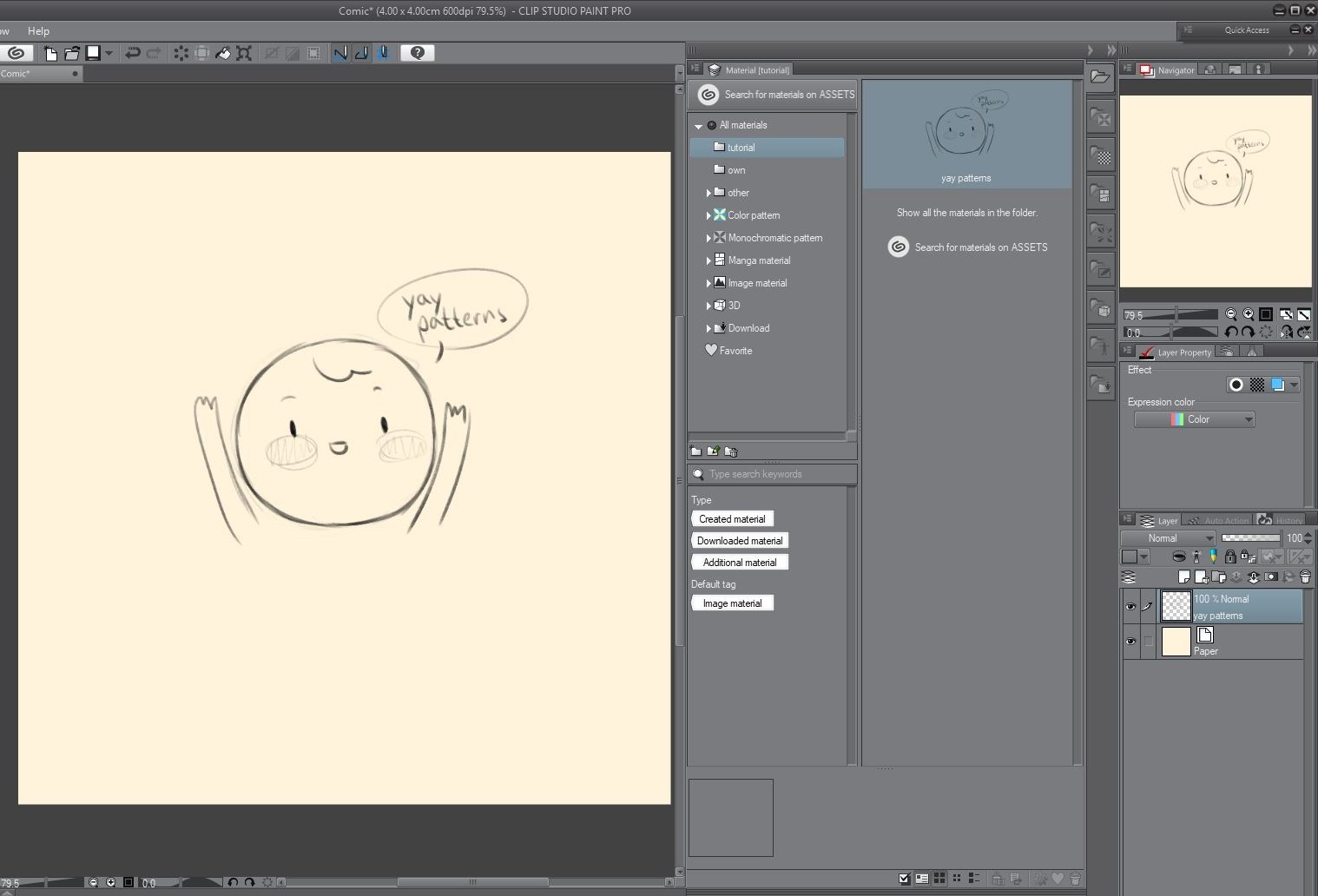Hide the yay patterns layer
Viewport: 1318px width, 896px height.
1130,606
